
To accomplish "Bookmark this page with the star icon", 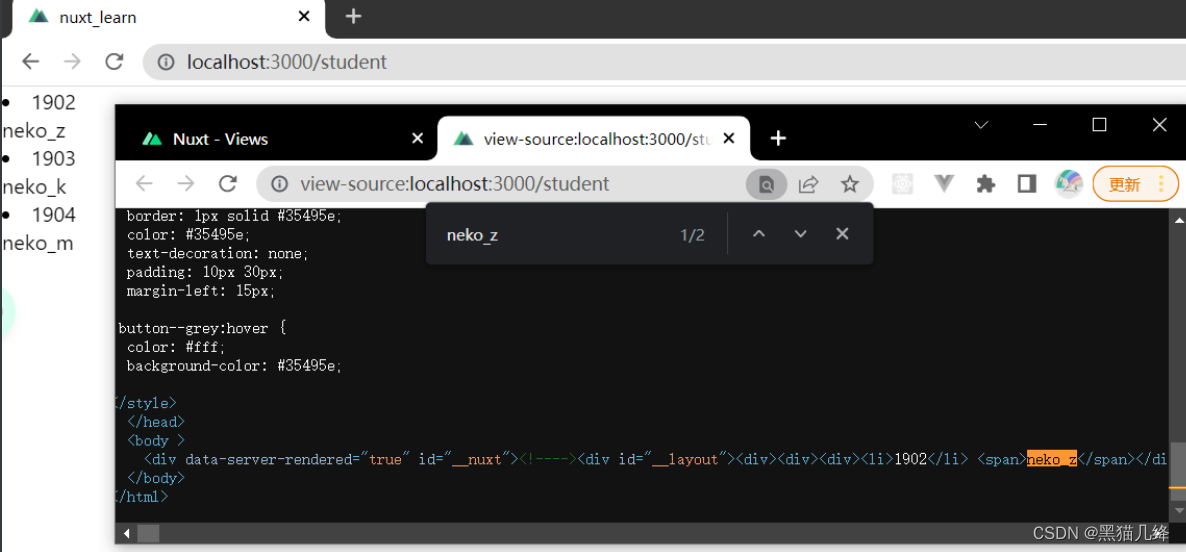I will point(850,184).
